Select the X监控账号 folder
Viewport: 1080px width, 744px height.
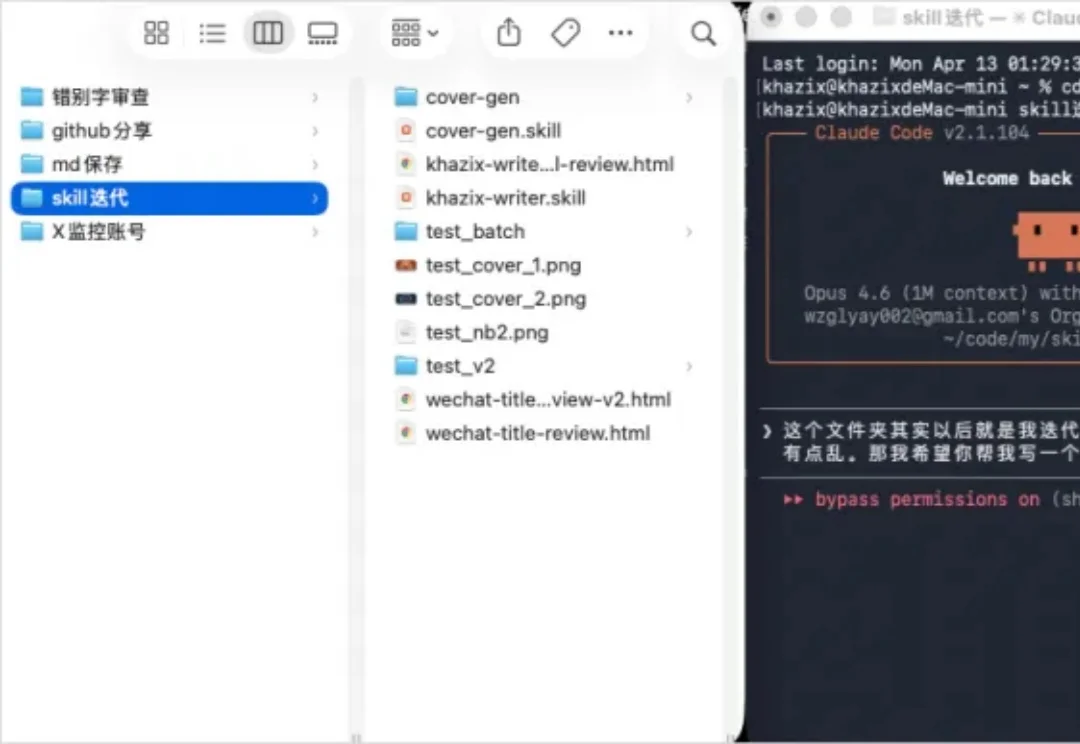click(98, 231)
